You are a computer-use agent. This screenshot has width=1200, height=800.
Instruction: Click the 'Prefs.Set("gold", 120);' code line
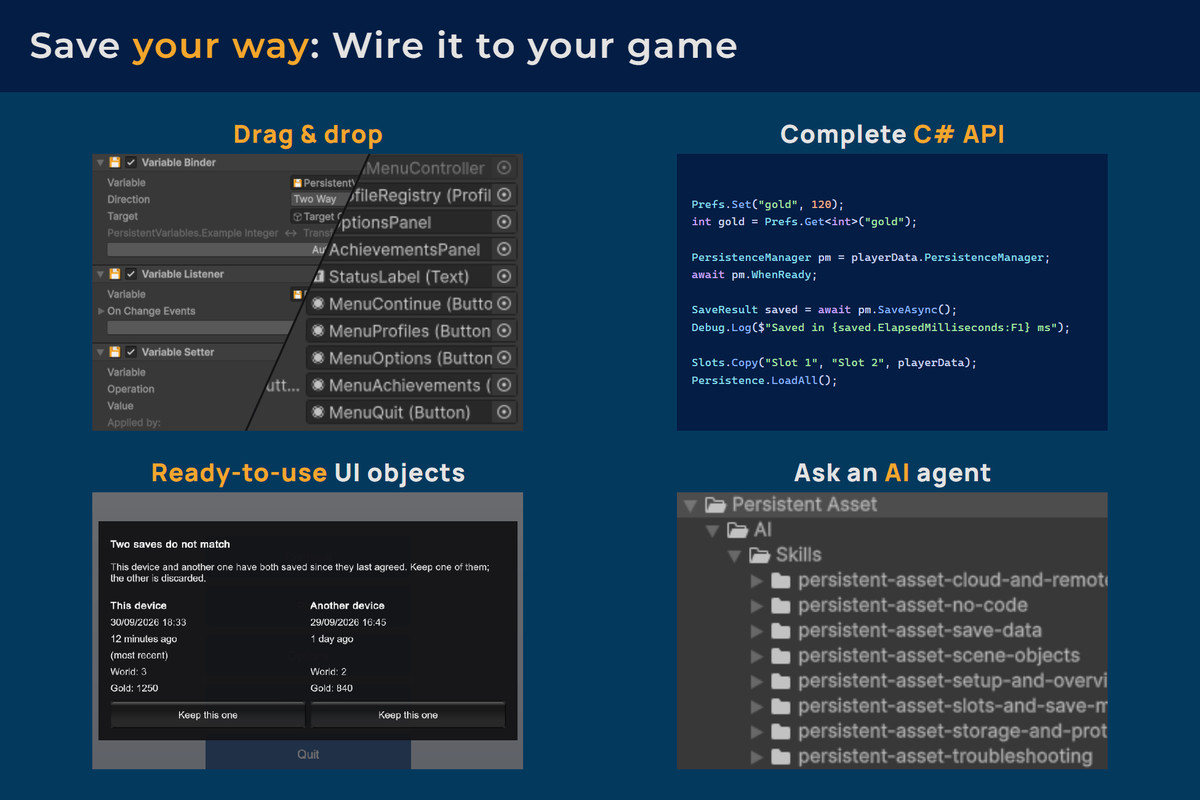pyautogui.click(x=767, y=204)
